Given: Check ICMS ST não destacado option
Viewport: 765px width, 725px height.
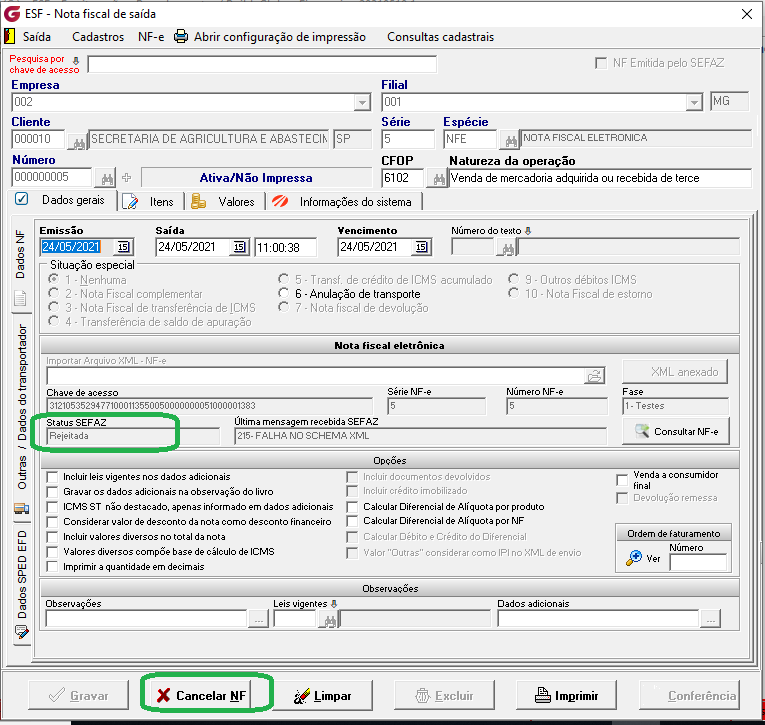Looking at the screenshot, I should click(x=52, y=507).
